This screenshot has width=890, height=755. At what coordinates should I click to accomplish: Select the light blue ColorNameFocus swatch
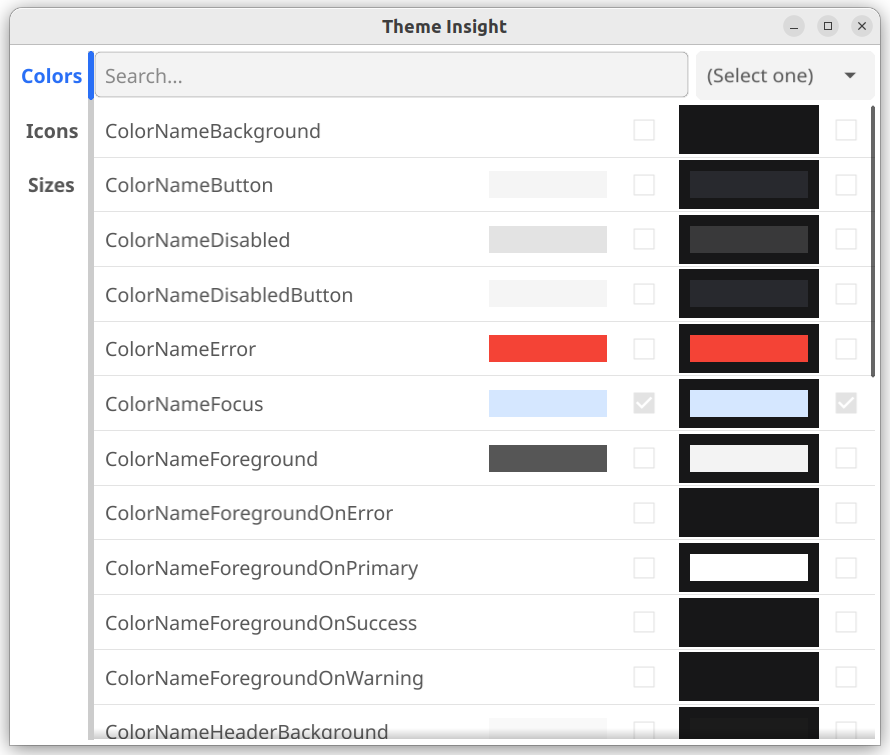pos(548,404)
